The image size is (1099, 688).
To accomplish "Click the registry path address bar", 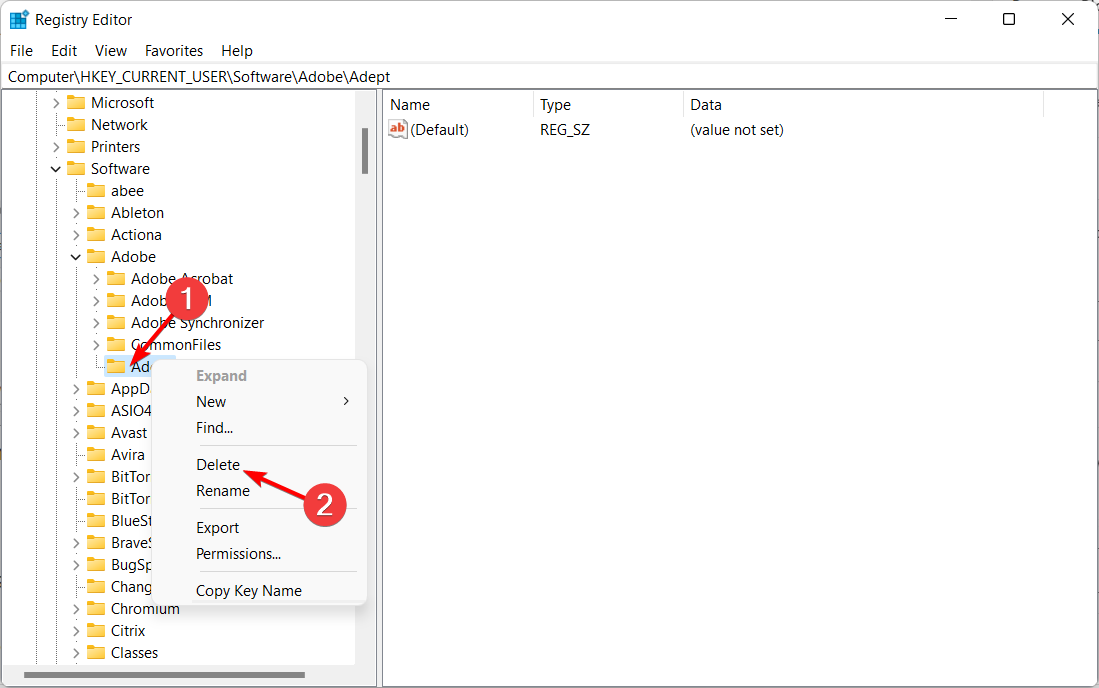I will [550, 76].
